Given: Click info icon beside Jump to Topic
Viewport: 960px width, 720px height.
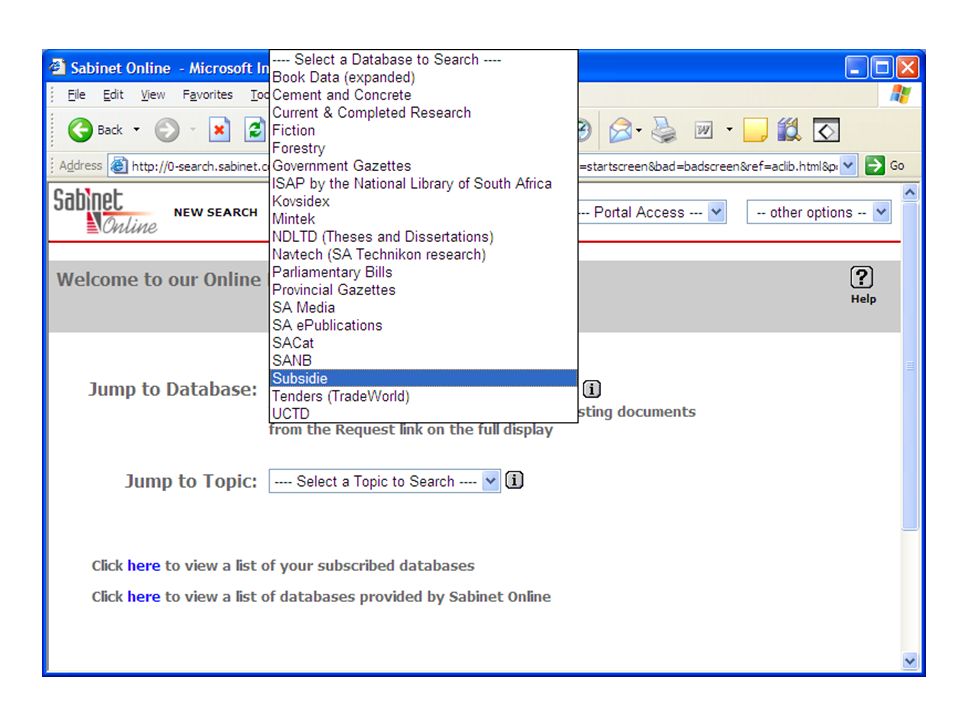Looking at the screenshot, I should (x=514, y=481).
